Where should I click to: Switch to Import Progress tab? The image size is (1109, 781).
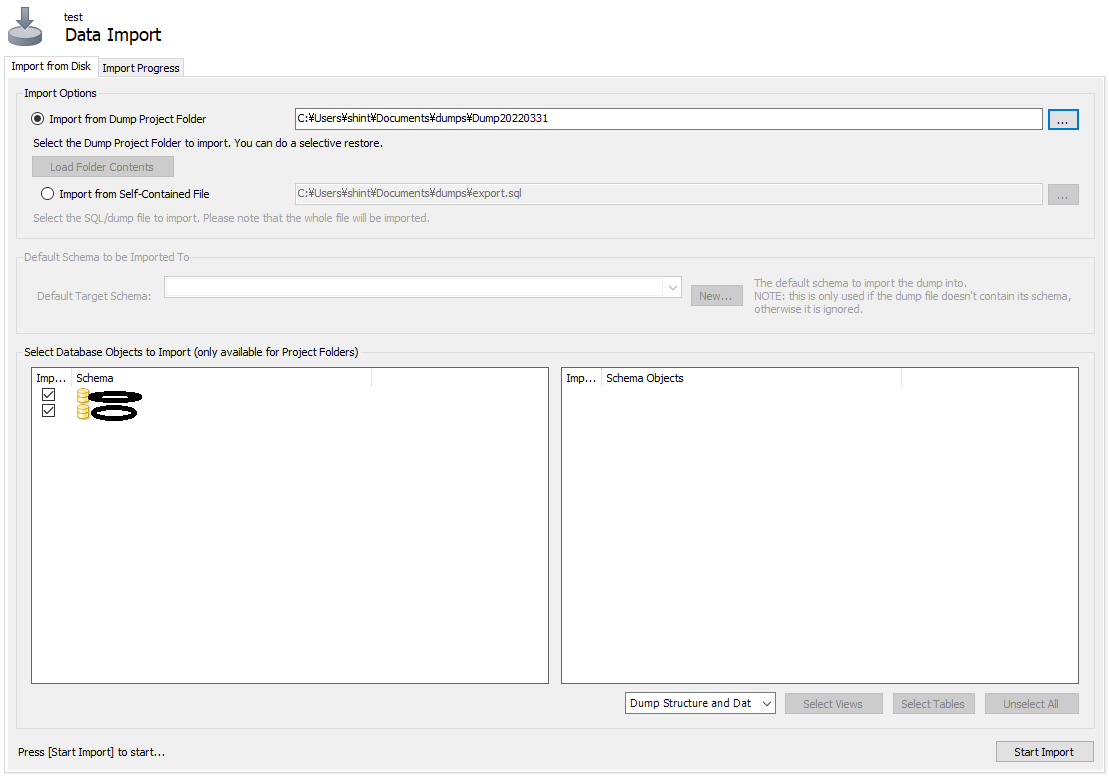(x=141, y=68)
